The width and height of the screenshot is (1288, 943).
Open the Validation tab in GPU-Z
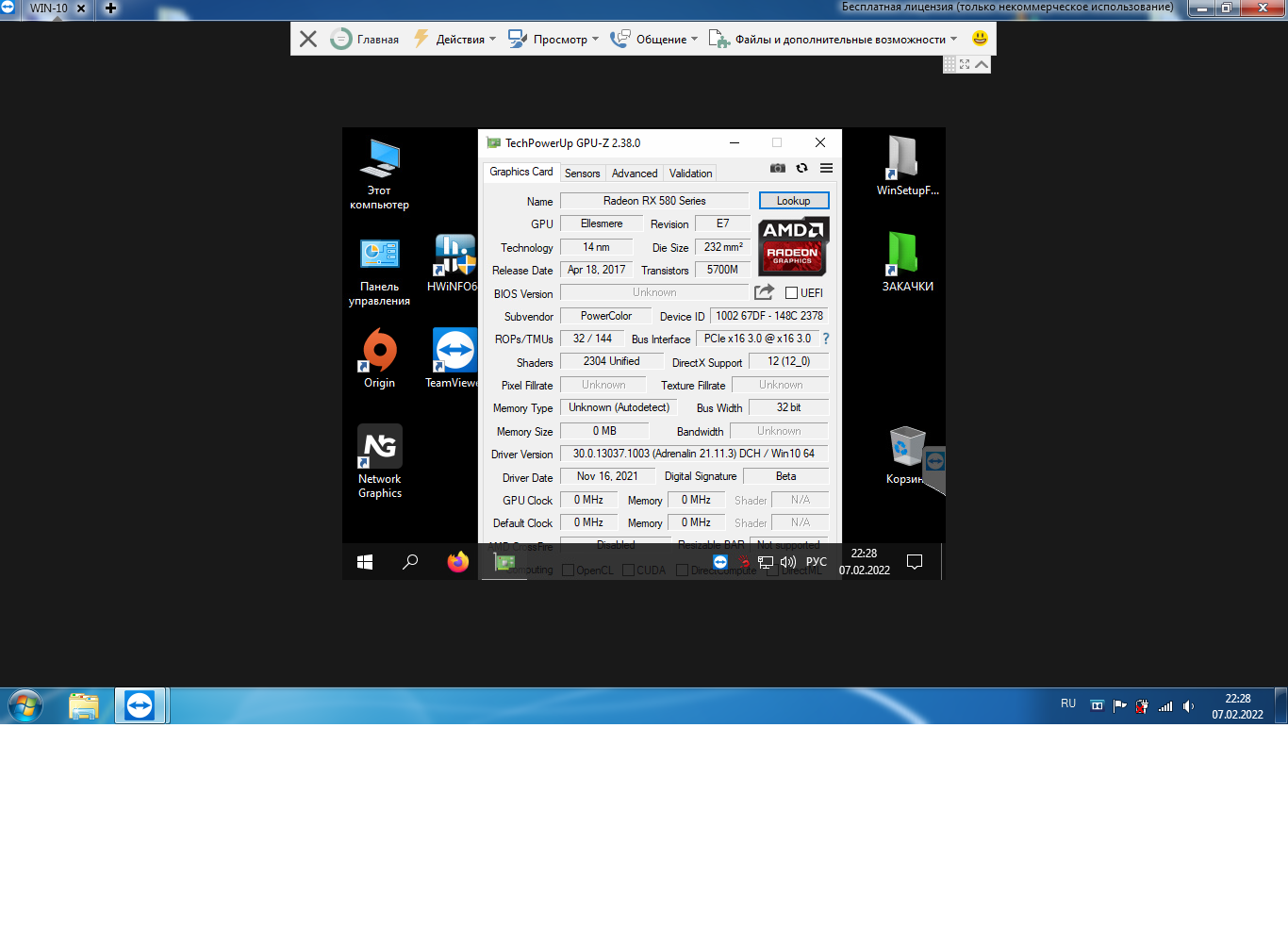coord(690,174)
